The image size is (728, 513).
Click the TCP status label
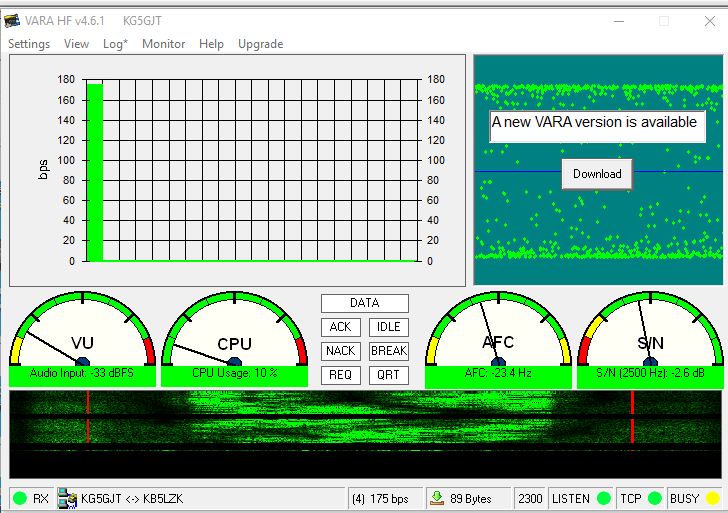(x=630, y=499)
